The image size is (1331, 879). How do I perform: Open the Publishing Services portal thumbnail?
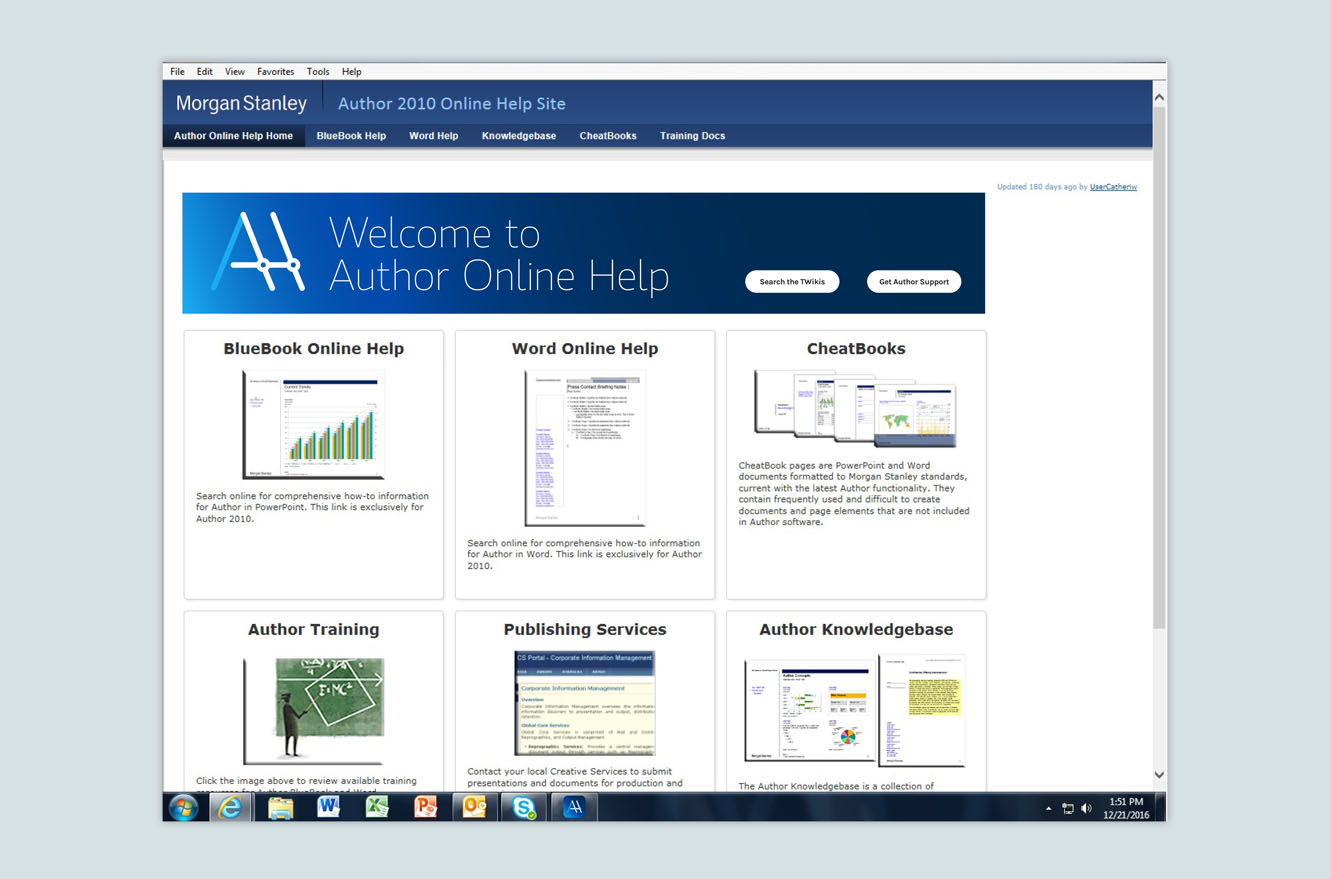point(585,704)
